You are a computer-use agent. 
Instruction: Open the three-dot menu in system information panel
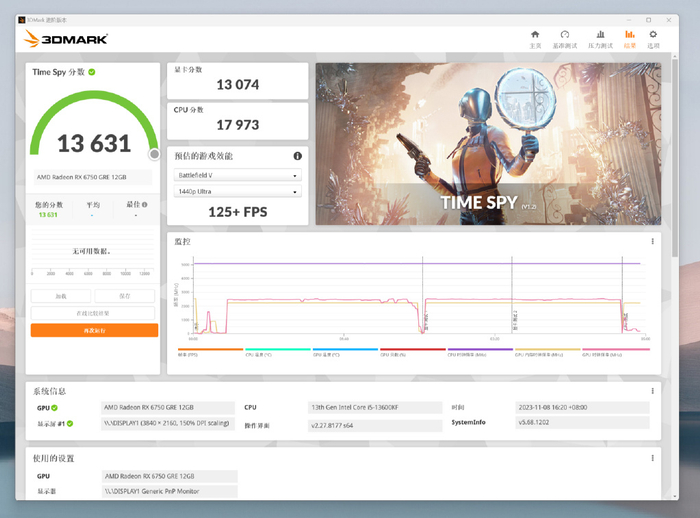click(652, 391)
